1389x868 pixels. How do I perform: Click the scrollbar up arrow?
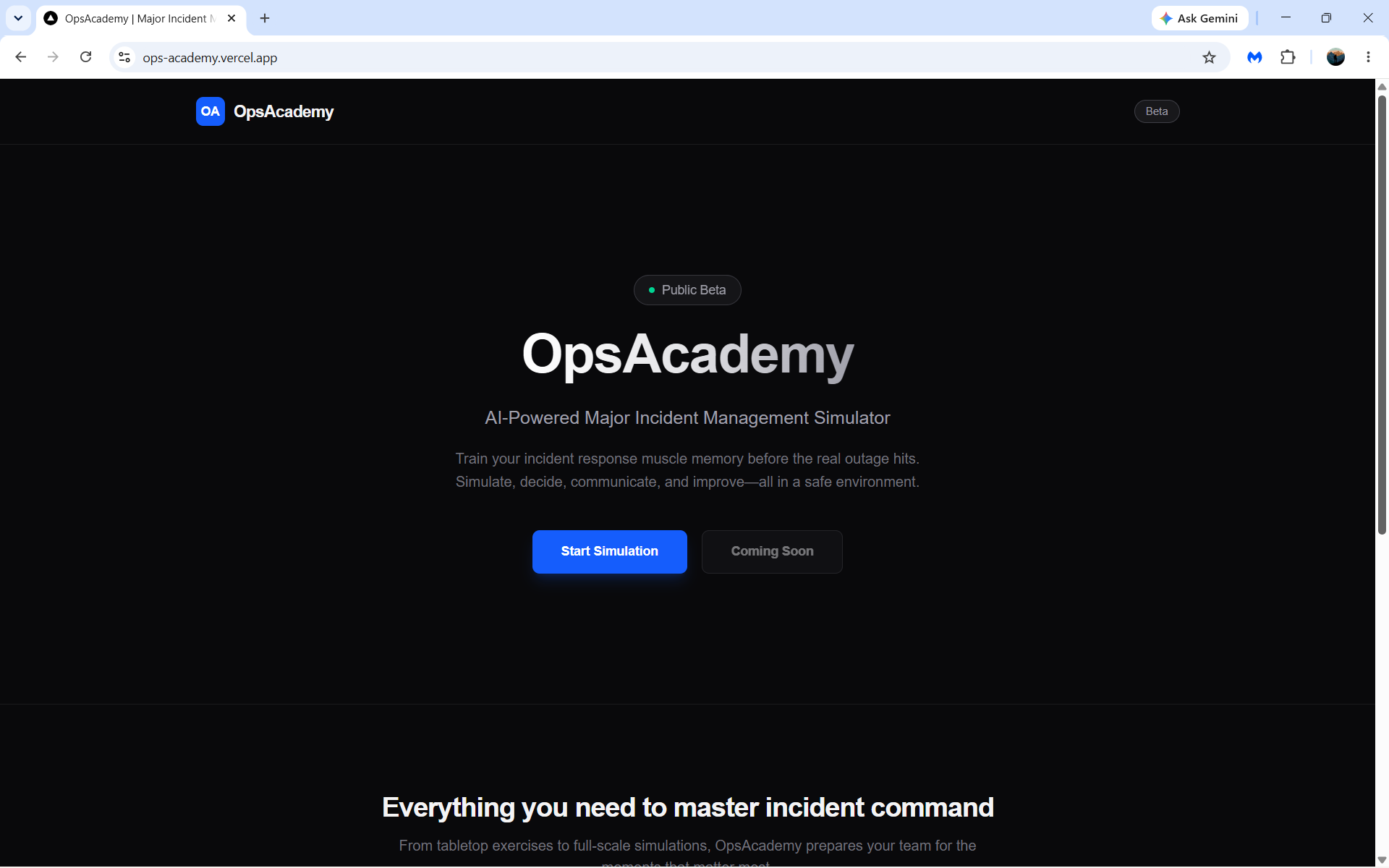coord(1382,87)
